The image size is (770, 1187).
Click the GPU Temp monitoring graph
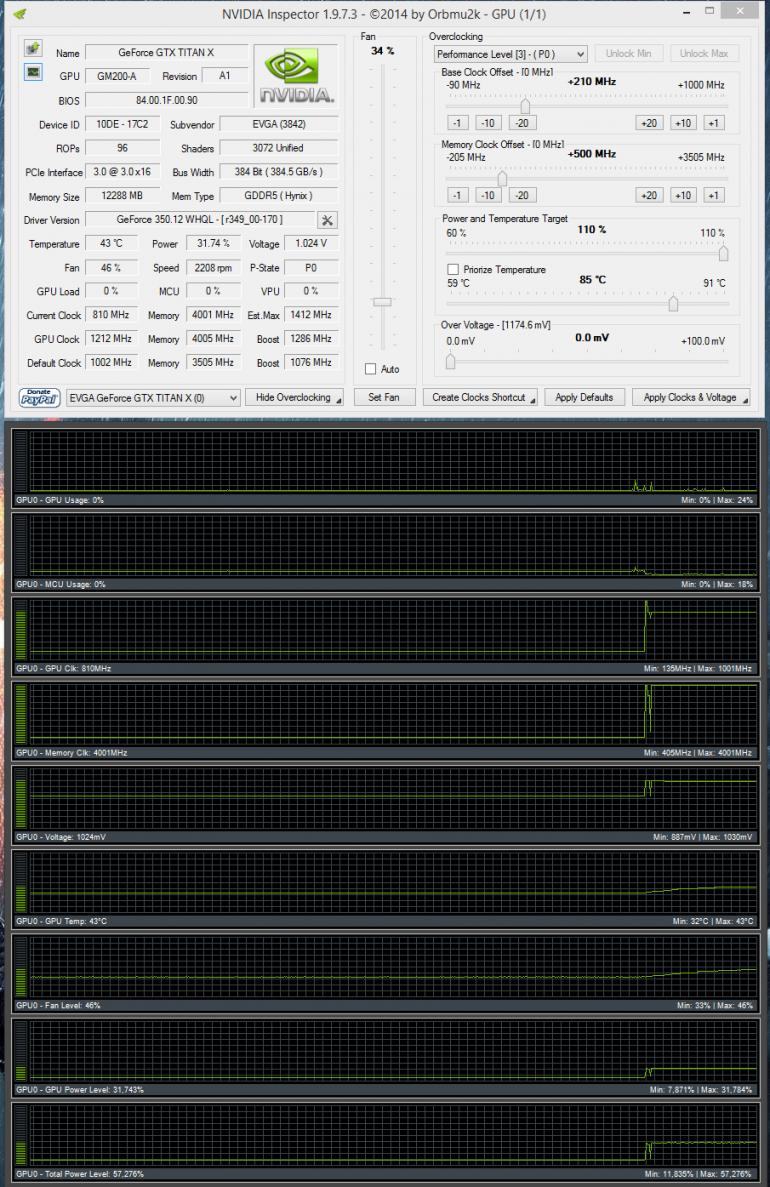click(x=386, y=889)
